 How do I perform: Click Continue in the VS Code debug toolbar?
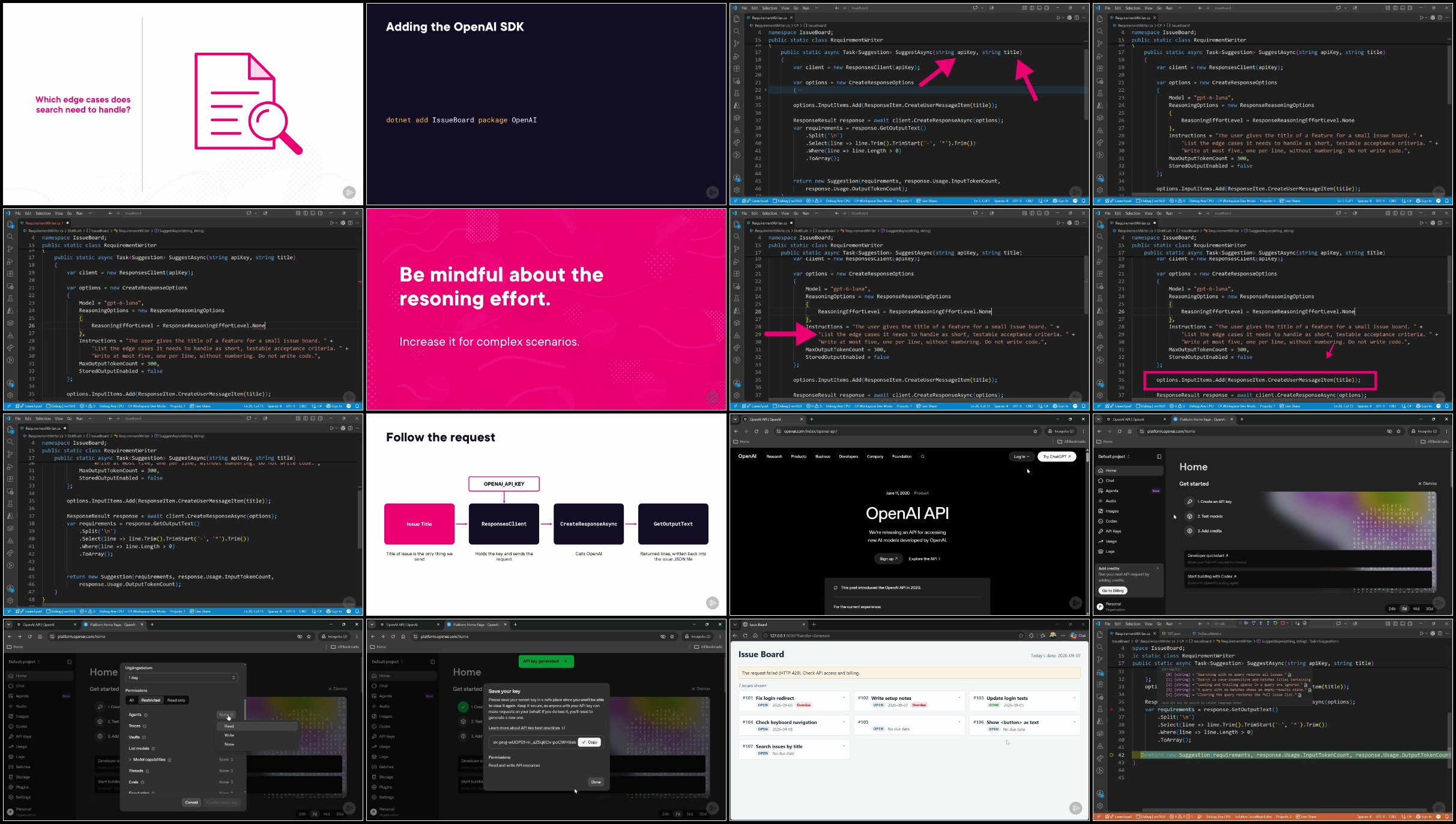[1246, 623]
